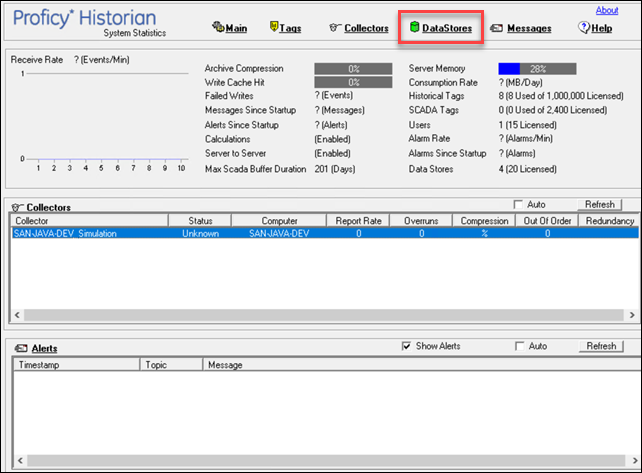642x473 pixels.
Task: Enable Auto refresh for Collectors
Action: (x=518, y=204)
